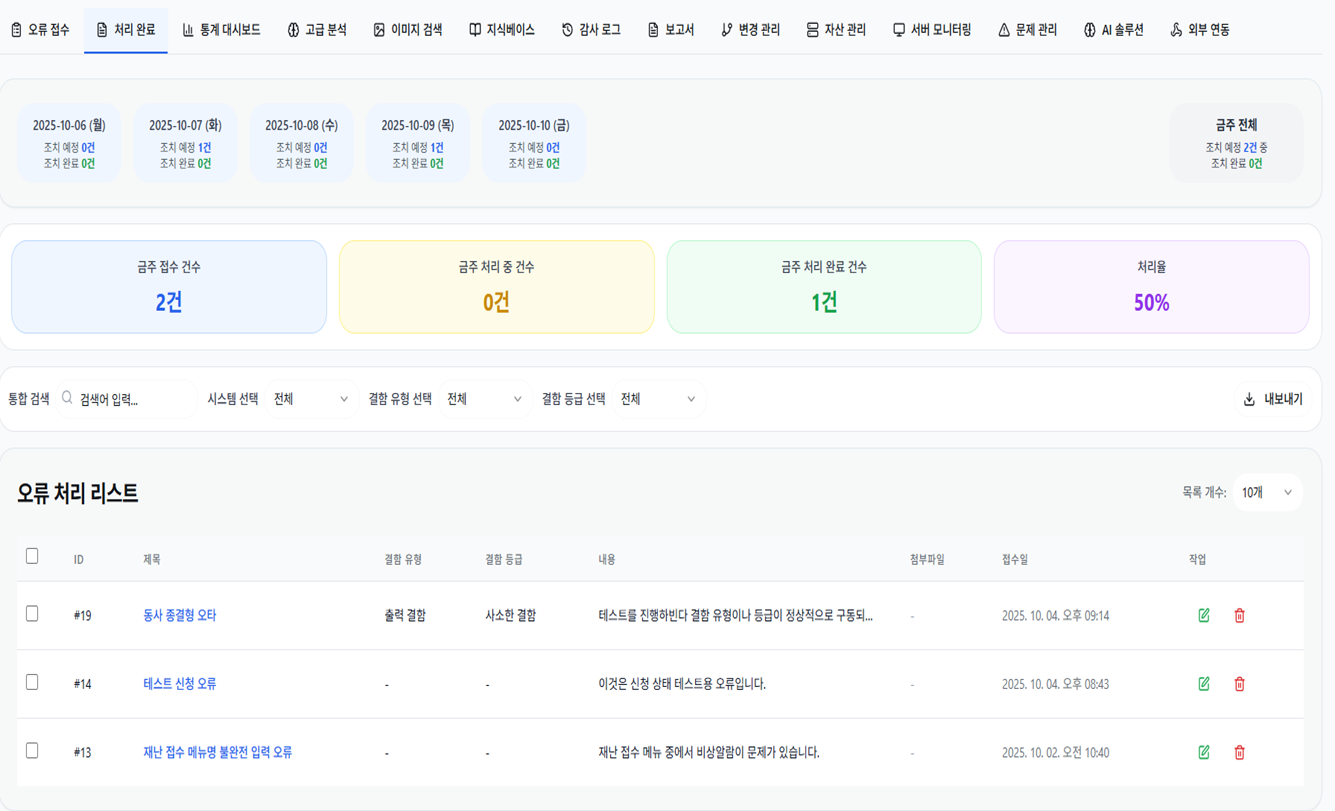This screenshot has width=1335, height=811.
Task: Open the 결함 등급 선택 dropdown
Action: tap(658, 399)
